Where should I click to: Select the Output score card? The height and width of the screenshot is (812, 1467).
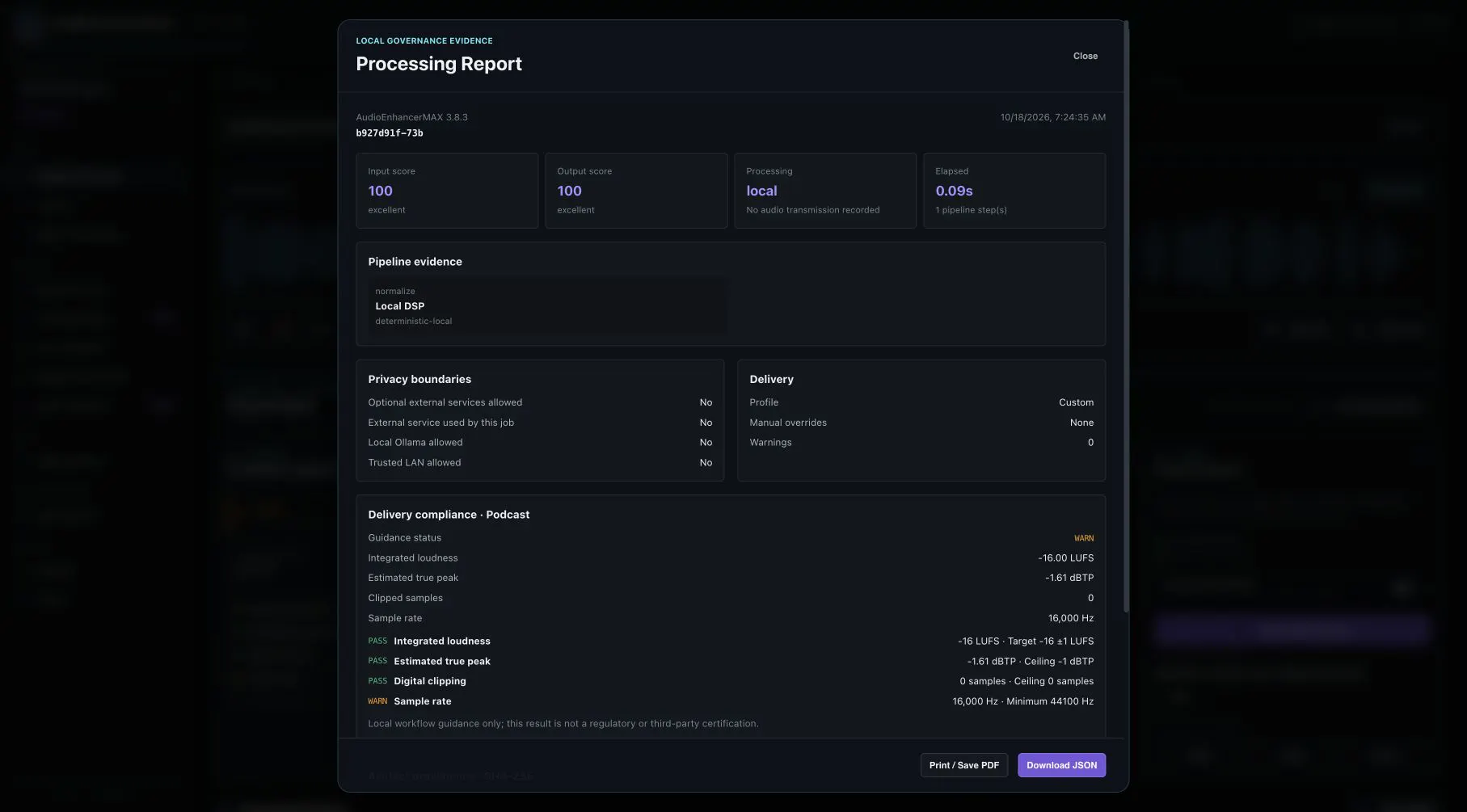coord(636,191)
